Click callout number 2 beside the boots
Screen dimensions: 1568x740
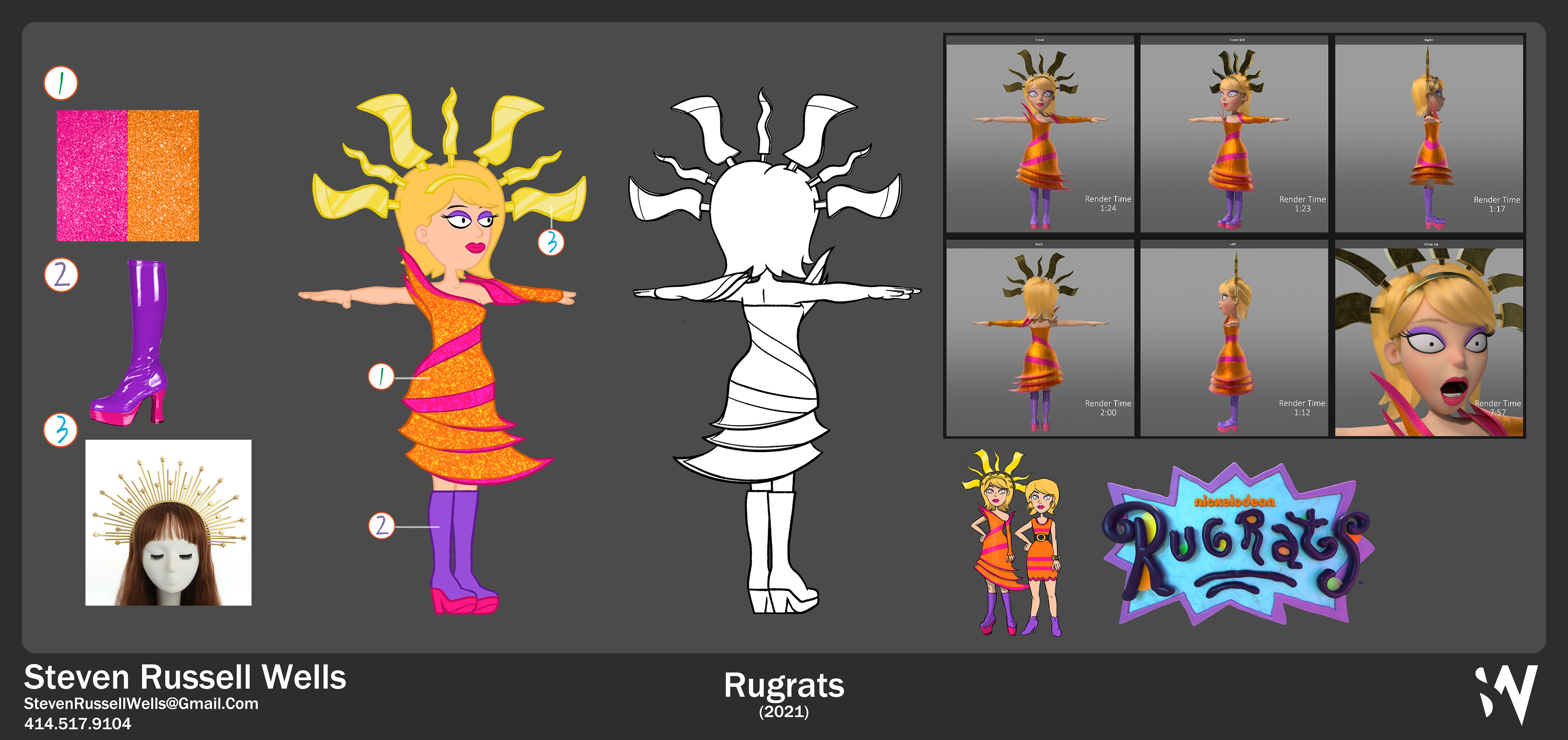click(382, 525)
